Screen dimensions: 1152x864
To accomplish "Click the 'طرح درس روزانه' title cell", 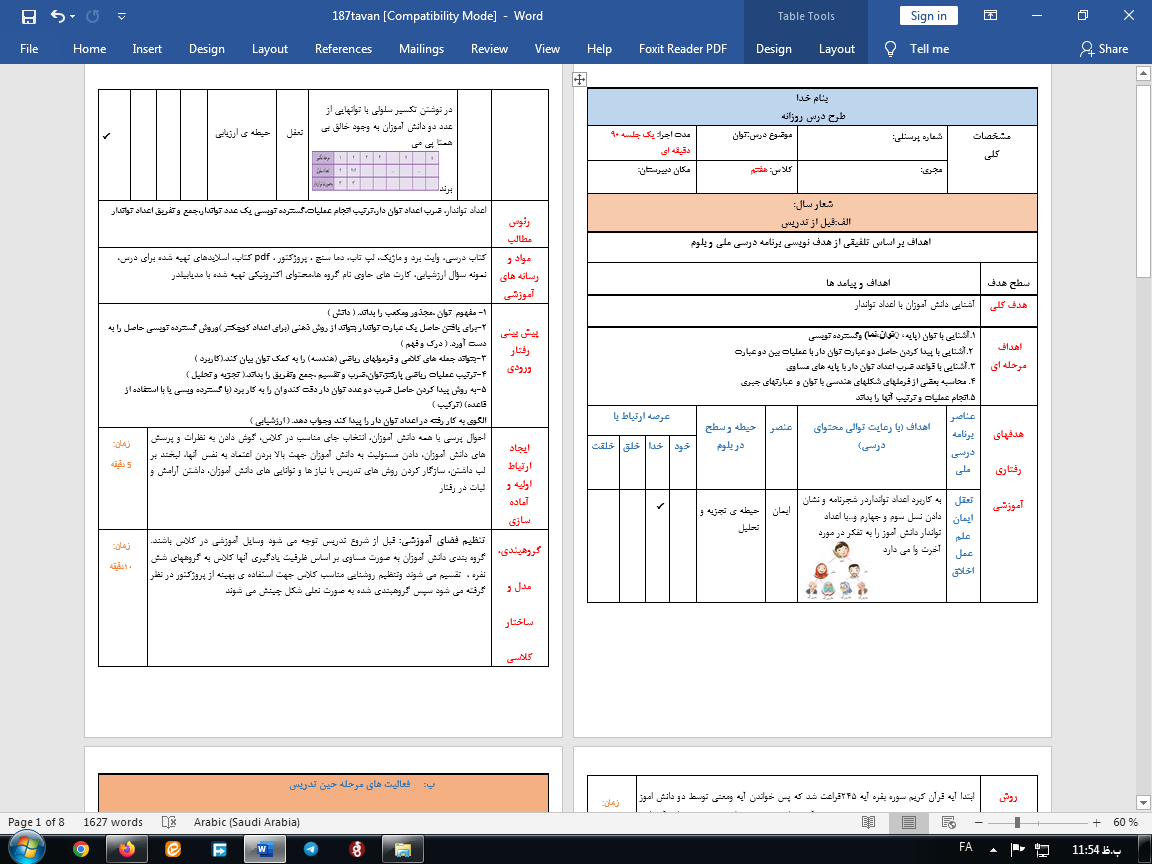I will click(813, 116).
